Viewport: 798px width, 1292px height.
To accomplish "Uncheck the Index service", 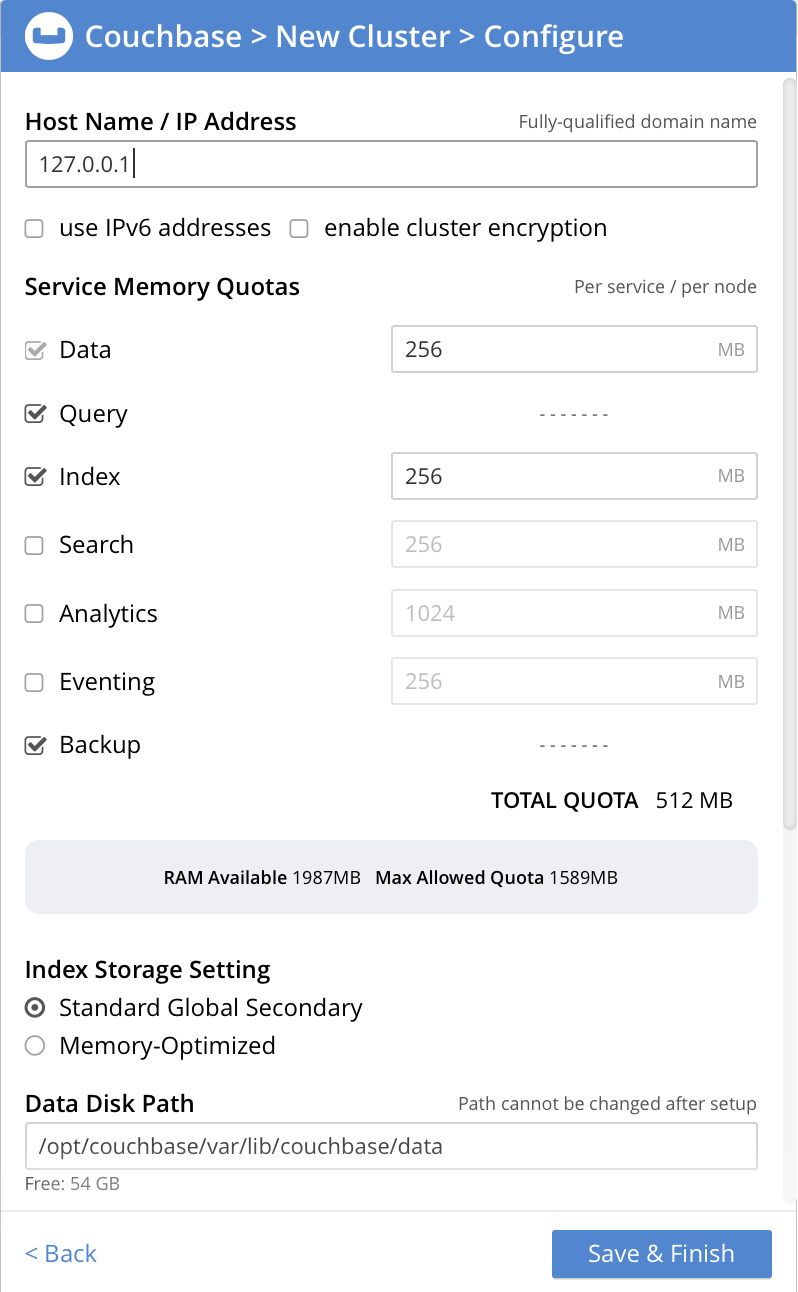I will point(33,477).
